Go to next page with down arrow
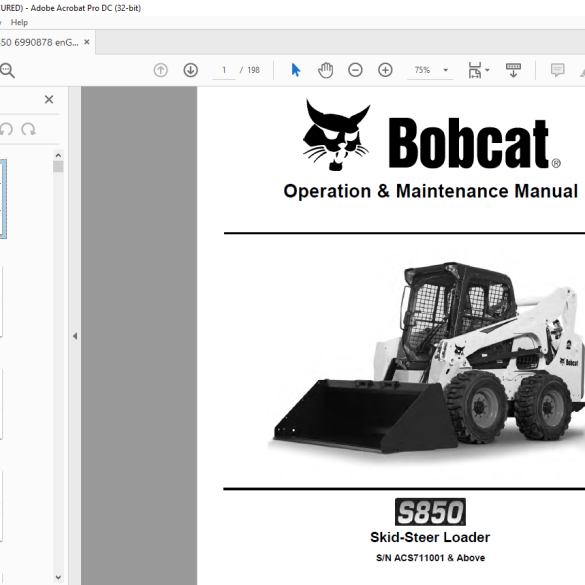Viewport: 585px width, 585px height. tap(191, 70)
